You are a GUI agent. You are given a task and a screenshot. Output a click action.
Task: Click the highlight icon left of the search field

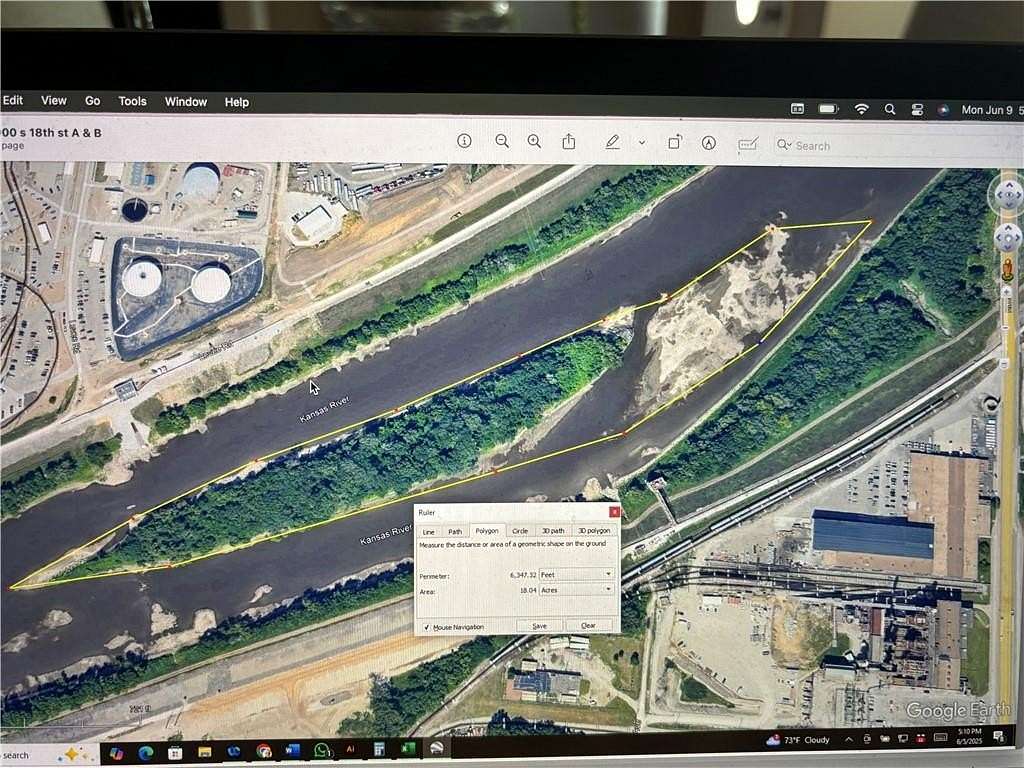pos(747,146)
